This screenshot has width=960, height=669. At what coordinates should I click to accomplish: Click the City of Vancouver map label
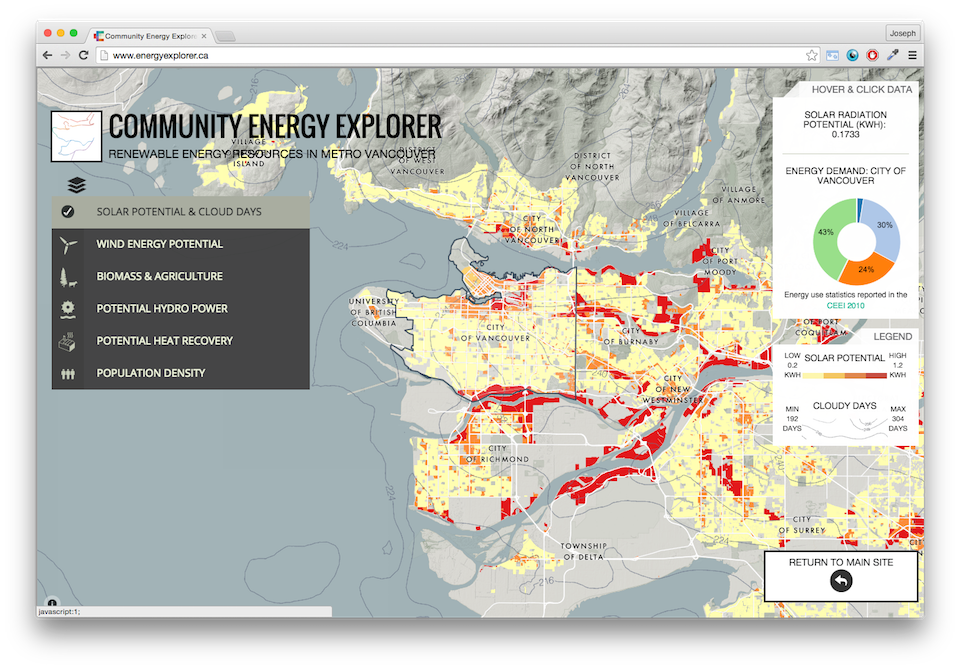click(495, 332)
